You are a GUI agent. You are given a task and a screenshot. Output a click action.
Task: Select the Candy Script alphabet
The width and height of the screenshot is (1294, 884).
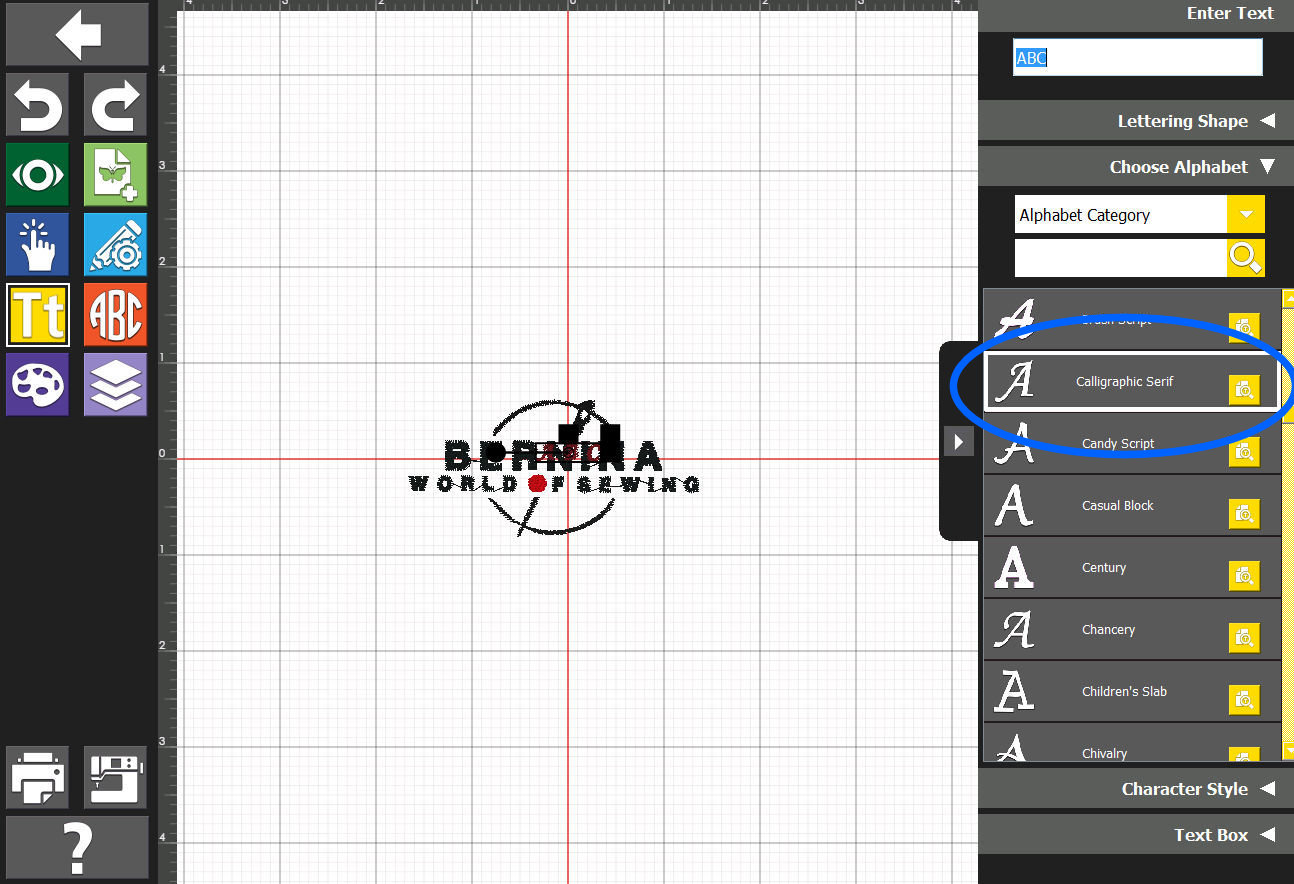coord(1132,443)
